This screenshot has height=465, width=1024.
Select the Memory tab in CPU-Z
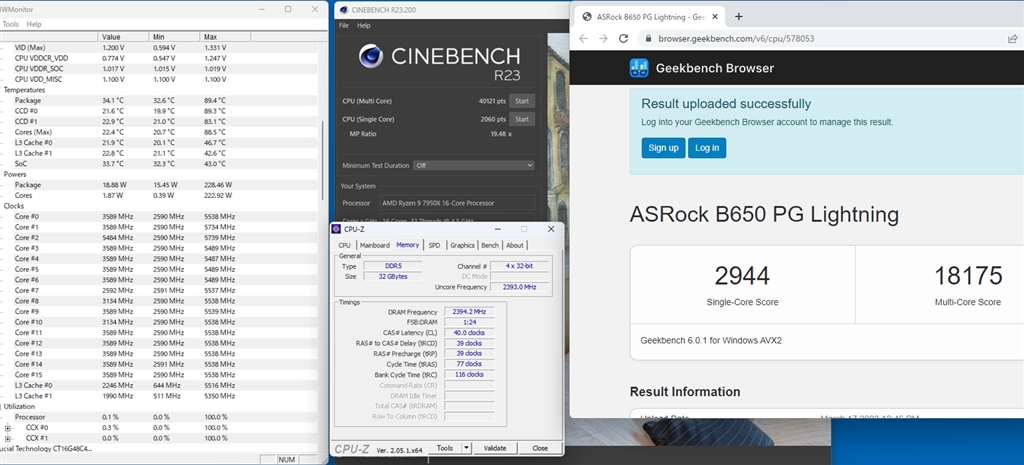[x=408, y=244]
